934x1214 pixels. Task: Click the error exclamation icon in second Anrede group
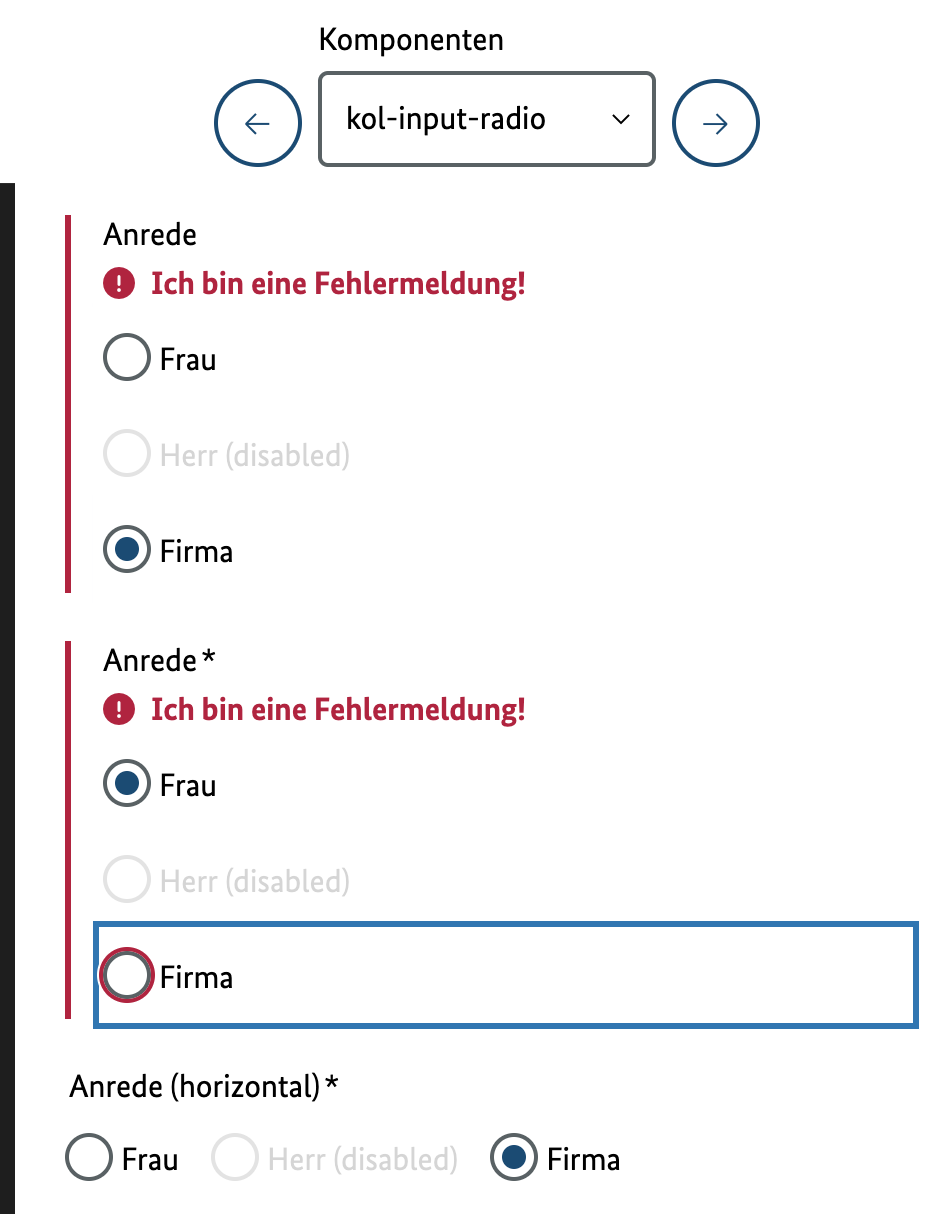click(x=117, y=709)
